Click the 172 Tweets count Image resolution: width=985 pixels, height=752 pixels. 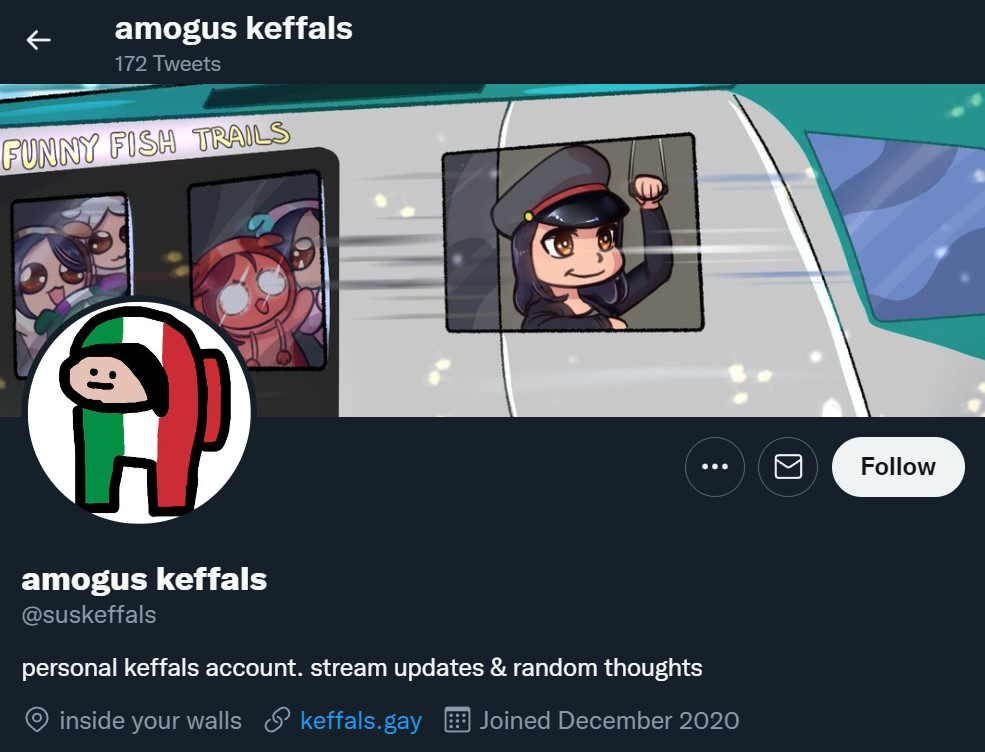pyautogui.click(x=168, y=63)
